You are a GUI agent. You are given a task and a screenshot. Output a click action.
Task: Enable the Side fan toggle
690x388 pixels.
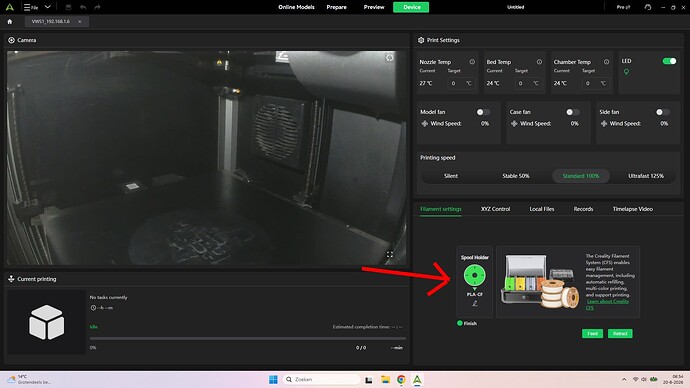(x=662, y=112)
